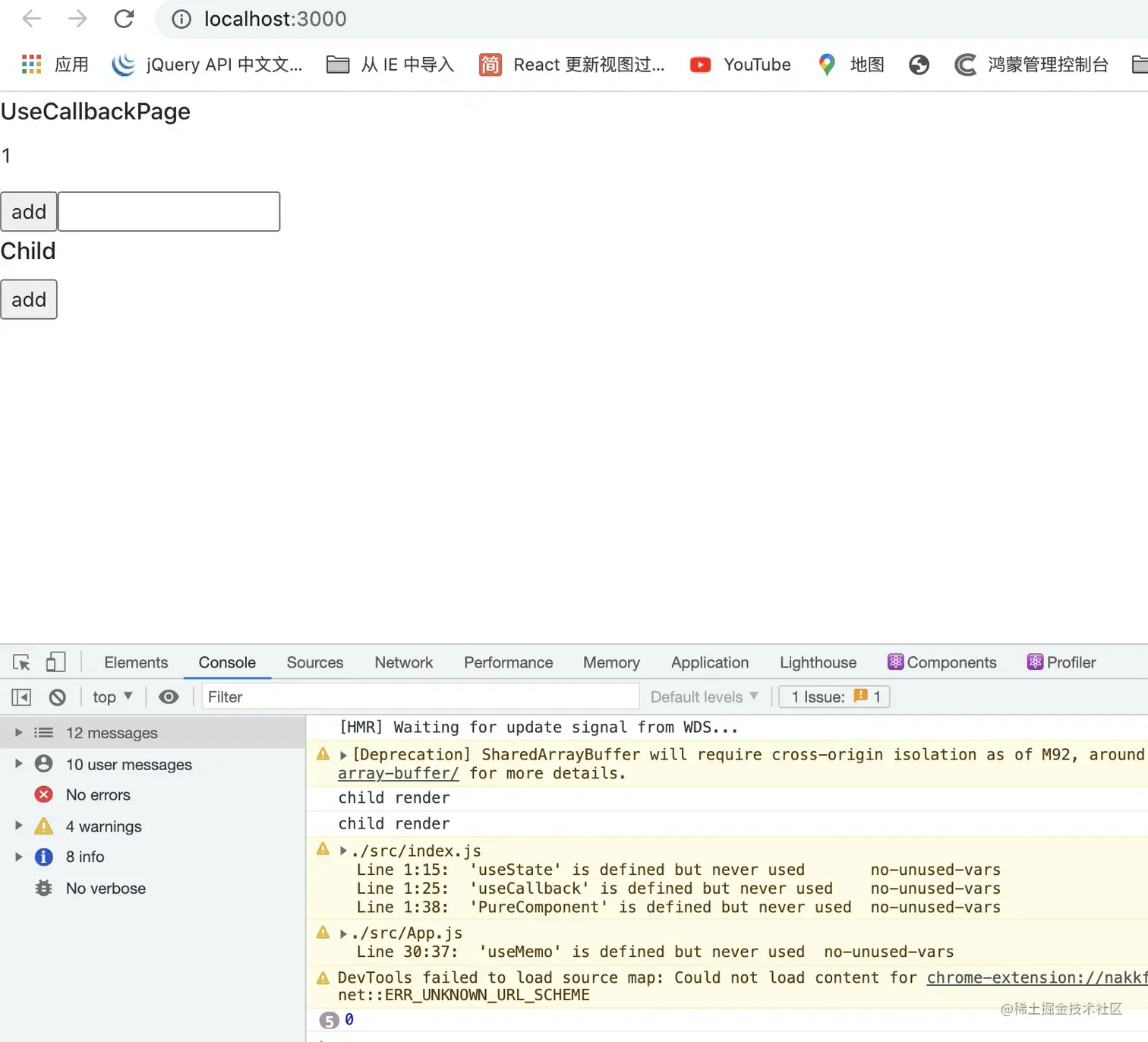Click the HMR Waiting for update signal message
This screenshot has height=1042, width=1148.
538,728
